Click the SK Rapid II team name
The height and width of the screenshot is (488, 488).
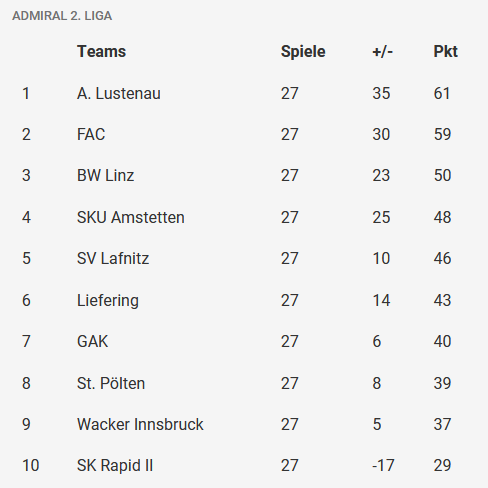115,466
